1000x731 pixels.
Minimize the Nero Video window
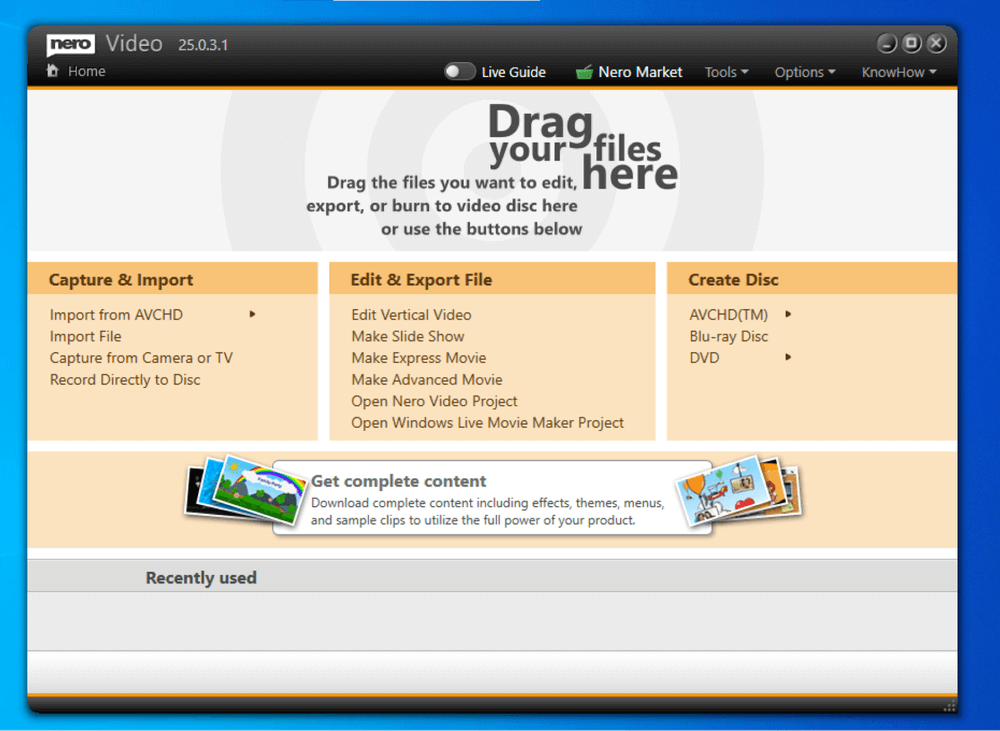coord(886,43)
